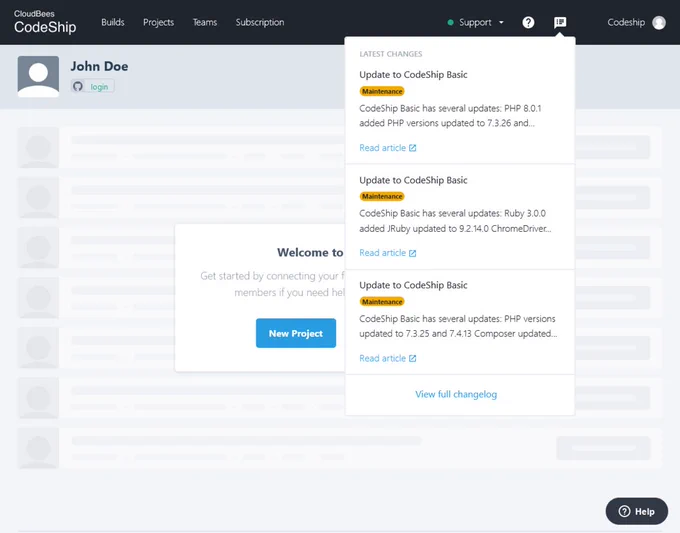Click the New Project button
680x533 pixels.
[x=296, y=333]
